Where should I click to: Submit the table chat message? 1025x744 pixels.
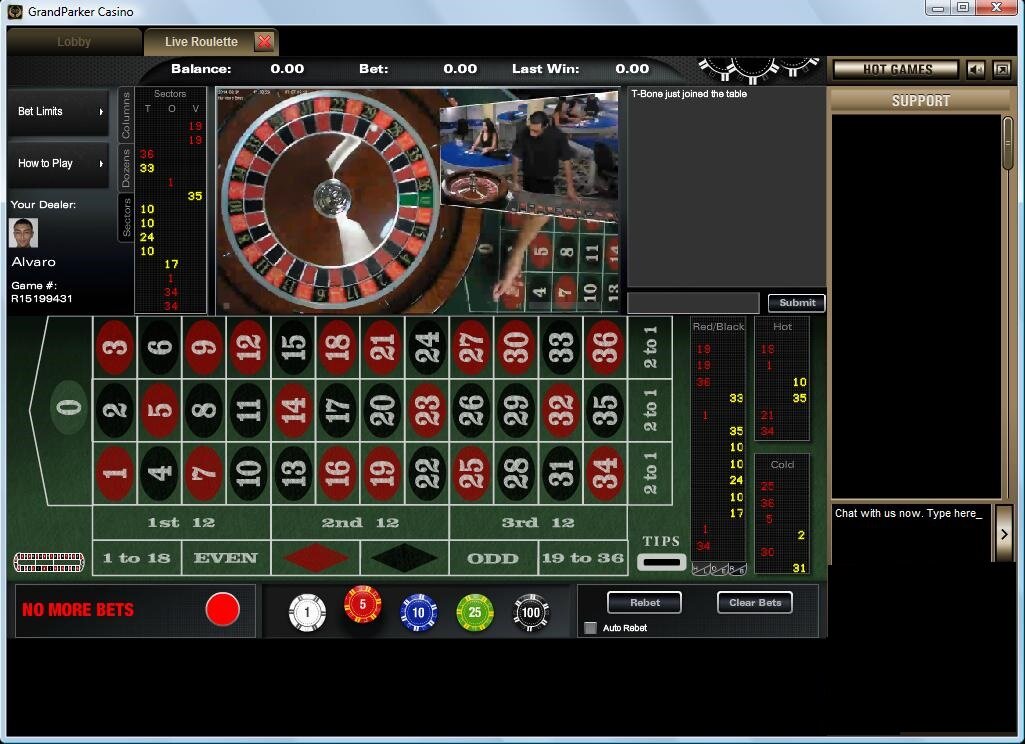[797, 303]
